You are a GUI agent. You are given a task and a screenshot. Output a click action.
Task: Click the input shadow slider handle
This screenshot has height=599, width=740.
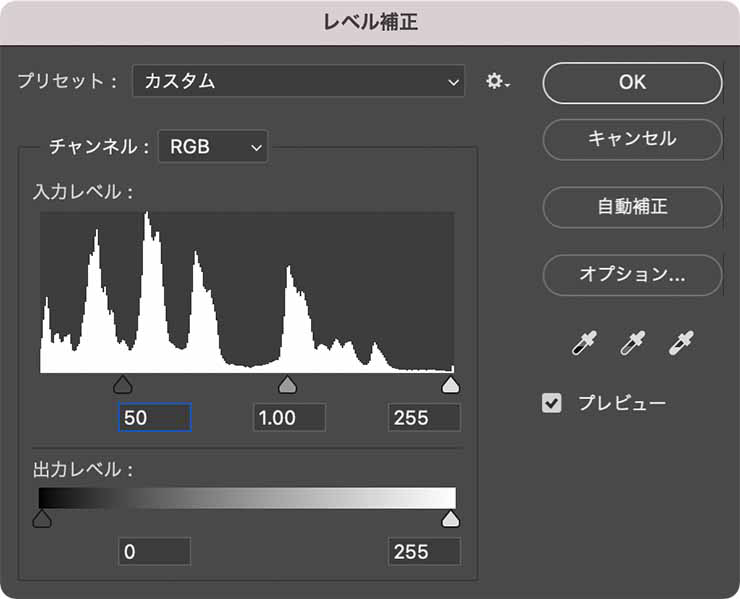122,385
